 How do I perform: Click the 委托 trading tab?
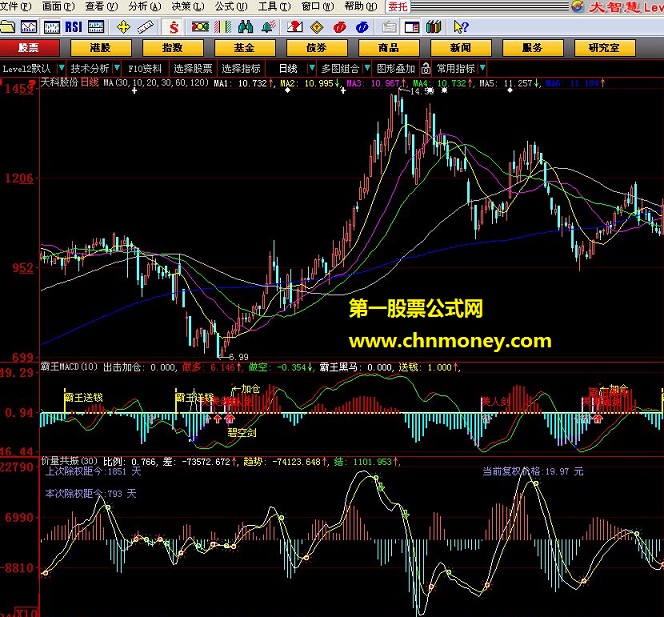[x=398, y=6]
